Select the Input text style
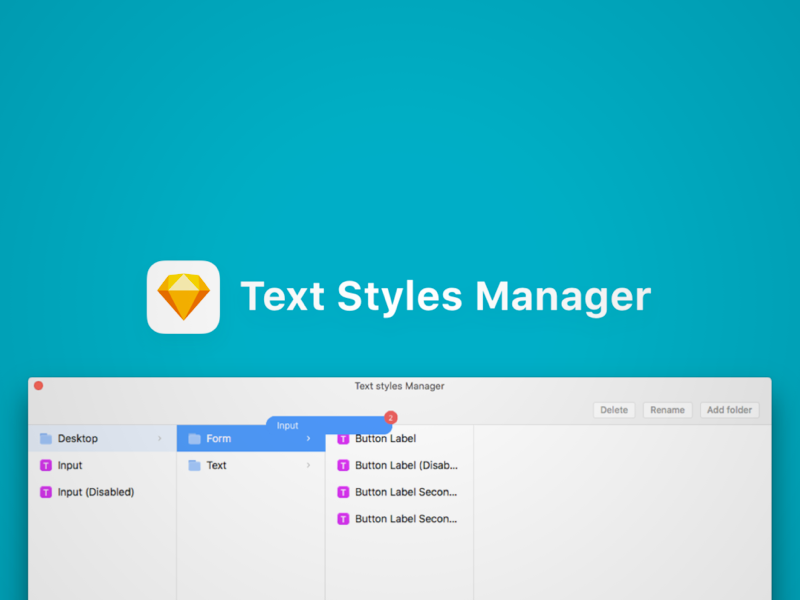Image resolution: width=800 pixels, height=600 pixels. tap(103, 465)
